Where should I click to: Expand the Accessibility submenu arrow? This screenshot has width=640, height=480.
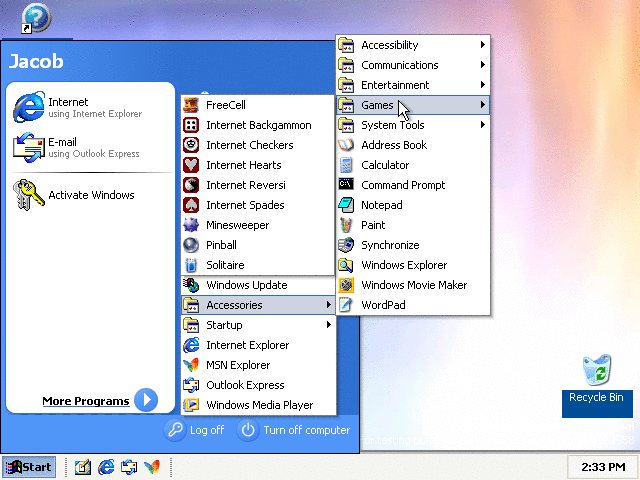tap(483, 45)
